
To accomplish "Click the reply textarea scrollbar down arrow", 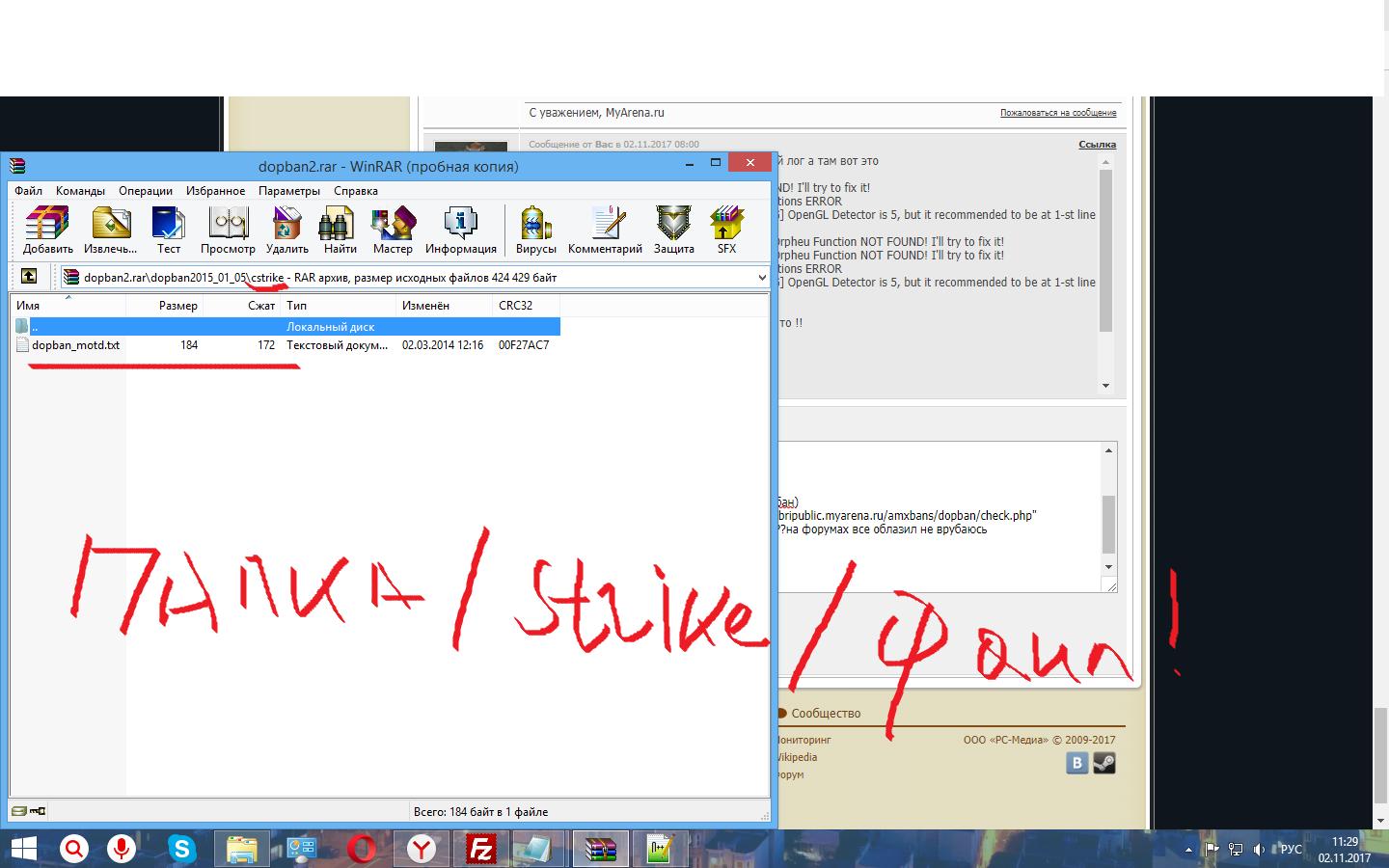I will click(1109, 567).
